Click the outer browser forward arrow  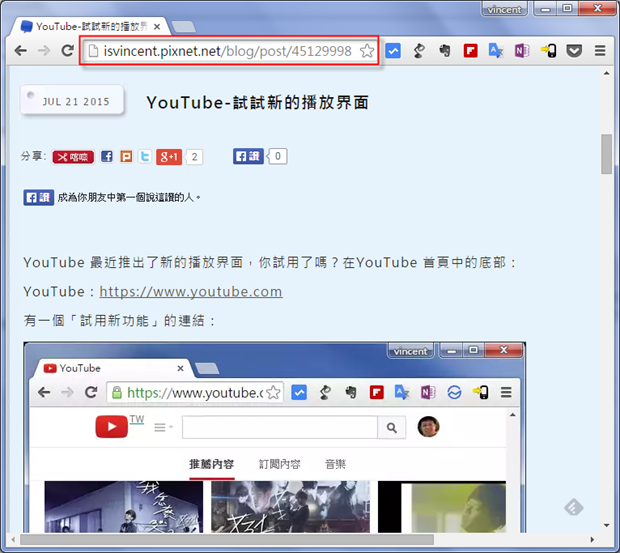[44, 51]
